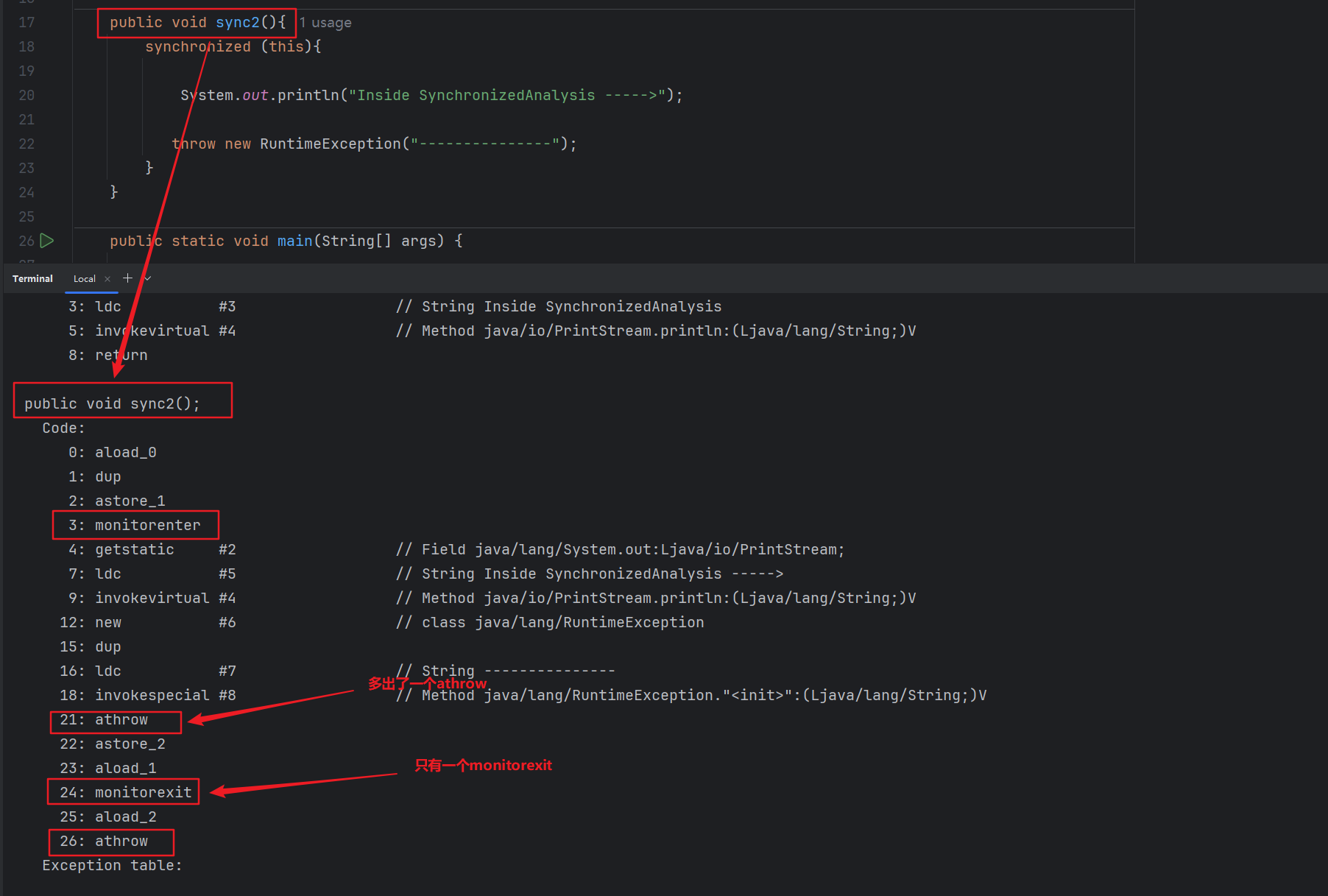Click the '21: athrow' instruction in terminal
The height and width of the screenshot is (896, 1328).
coord(121,720)
